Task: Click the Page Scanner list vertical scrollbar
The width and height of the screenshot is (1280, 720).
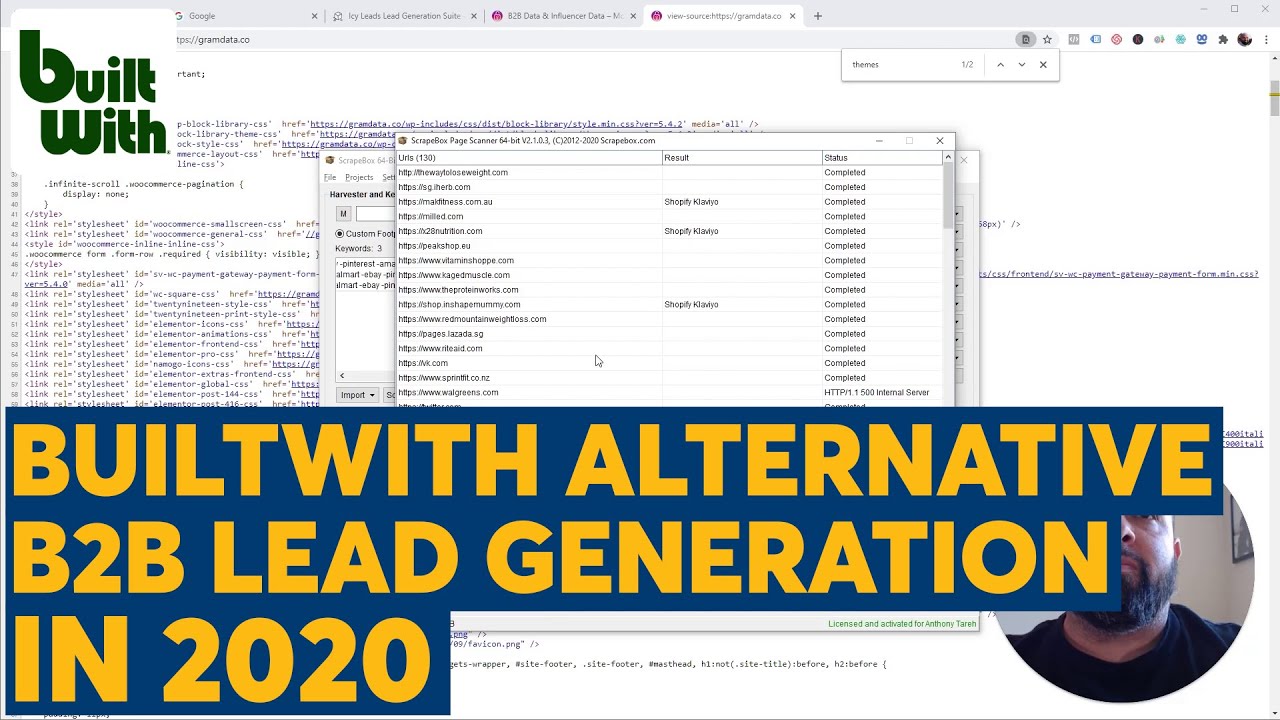Action: click(x=948, y=280)
